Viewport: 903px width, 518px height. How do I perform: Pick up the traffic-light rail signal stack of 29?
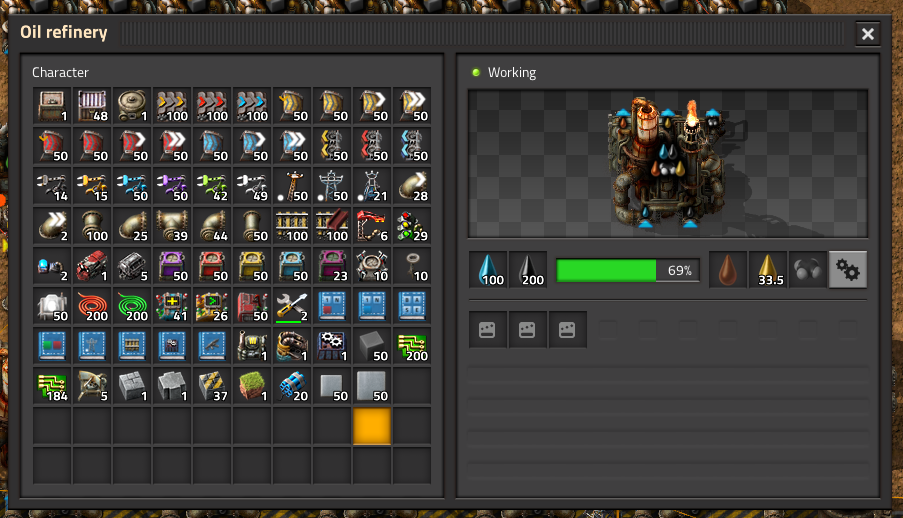point(412,226)
